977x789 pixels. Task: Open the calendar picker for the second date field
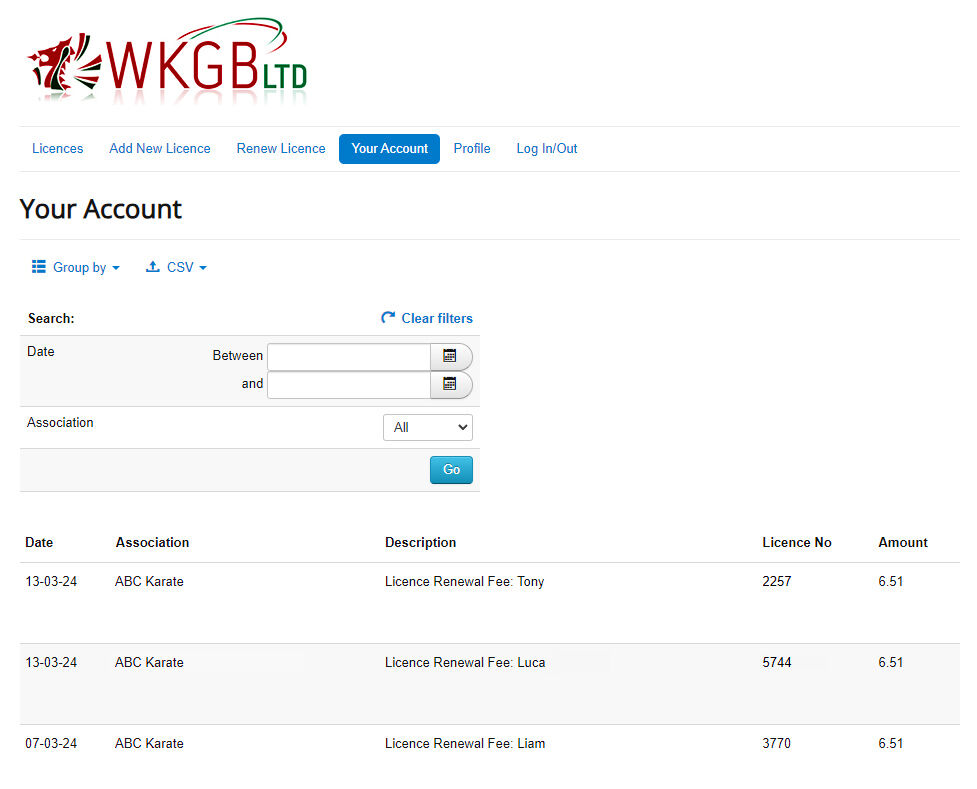pyautogui.click(x=451, y=385)
